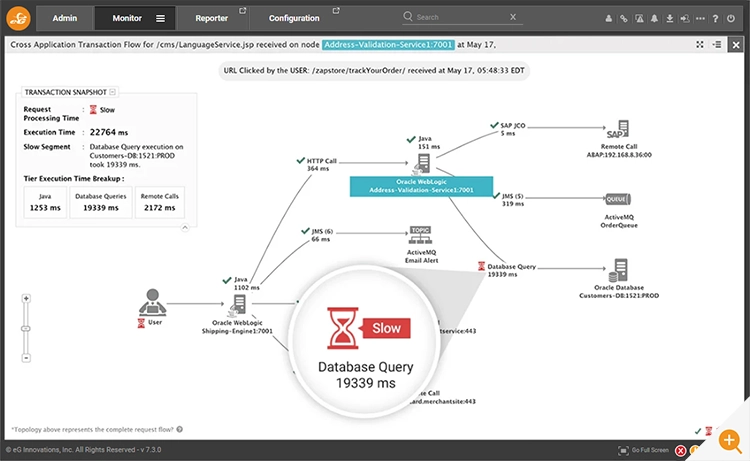
Task: Click the JMS (6) 66 ms label
Action: (x=322, y=235)
